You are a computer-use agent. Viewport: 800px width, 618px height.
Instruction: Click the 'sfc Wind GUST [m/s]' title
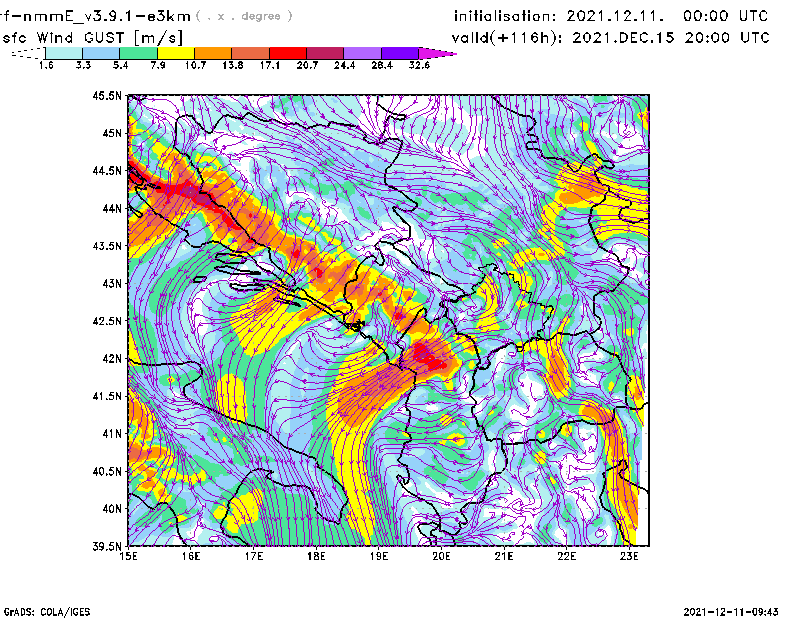92,38
